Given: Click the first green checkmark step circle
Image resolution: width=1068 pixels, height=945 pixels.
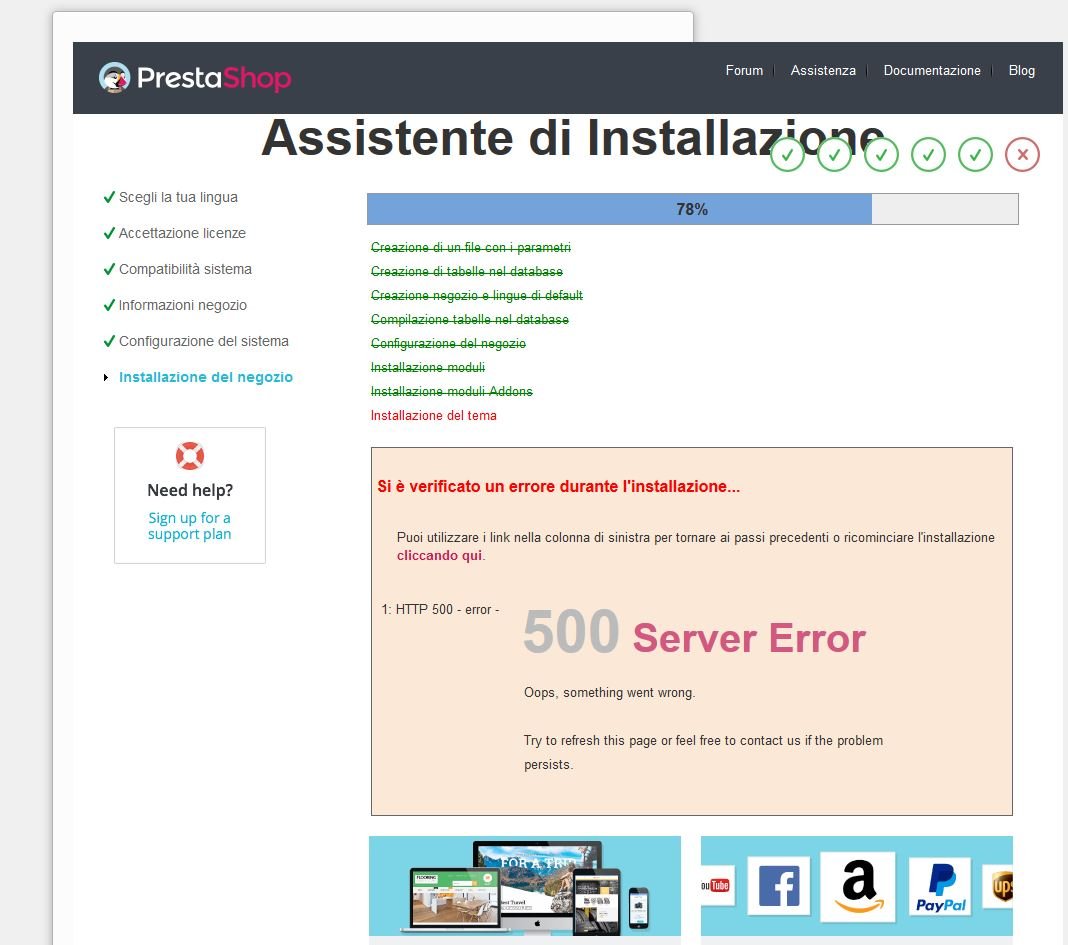Looking at the screenshot, I should [787, 155].
